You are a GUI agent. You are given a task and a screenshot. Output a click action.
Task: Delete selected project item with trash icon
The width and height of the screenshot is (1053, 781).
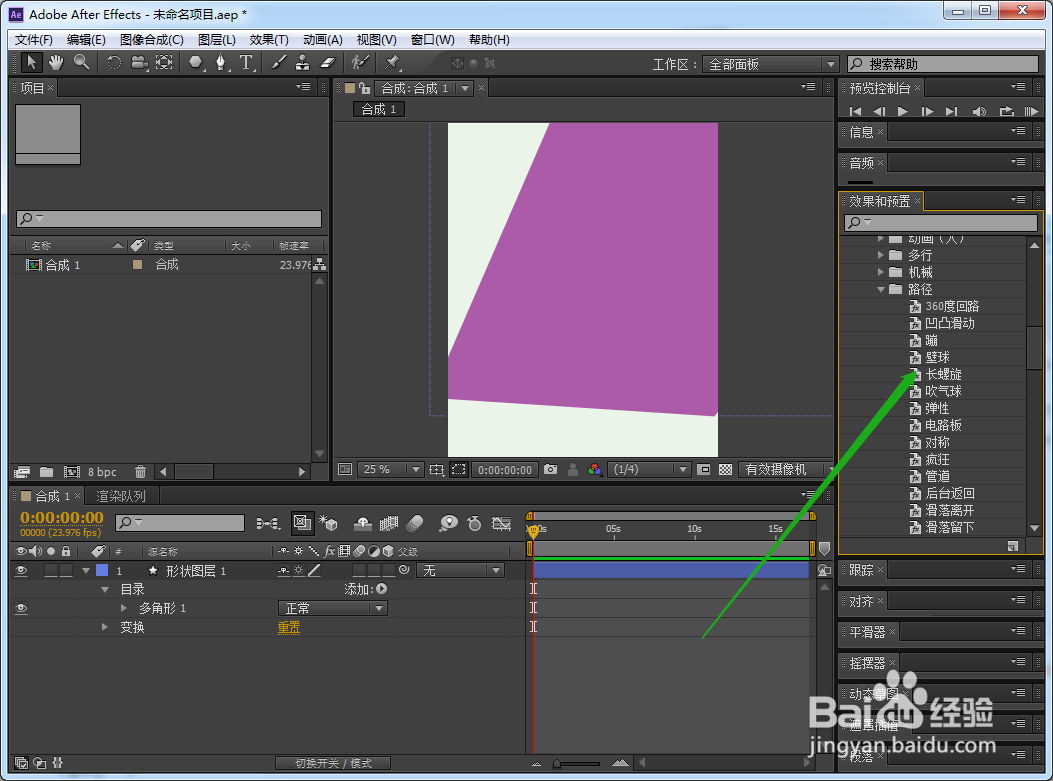click(x=140, y=472)
